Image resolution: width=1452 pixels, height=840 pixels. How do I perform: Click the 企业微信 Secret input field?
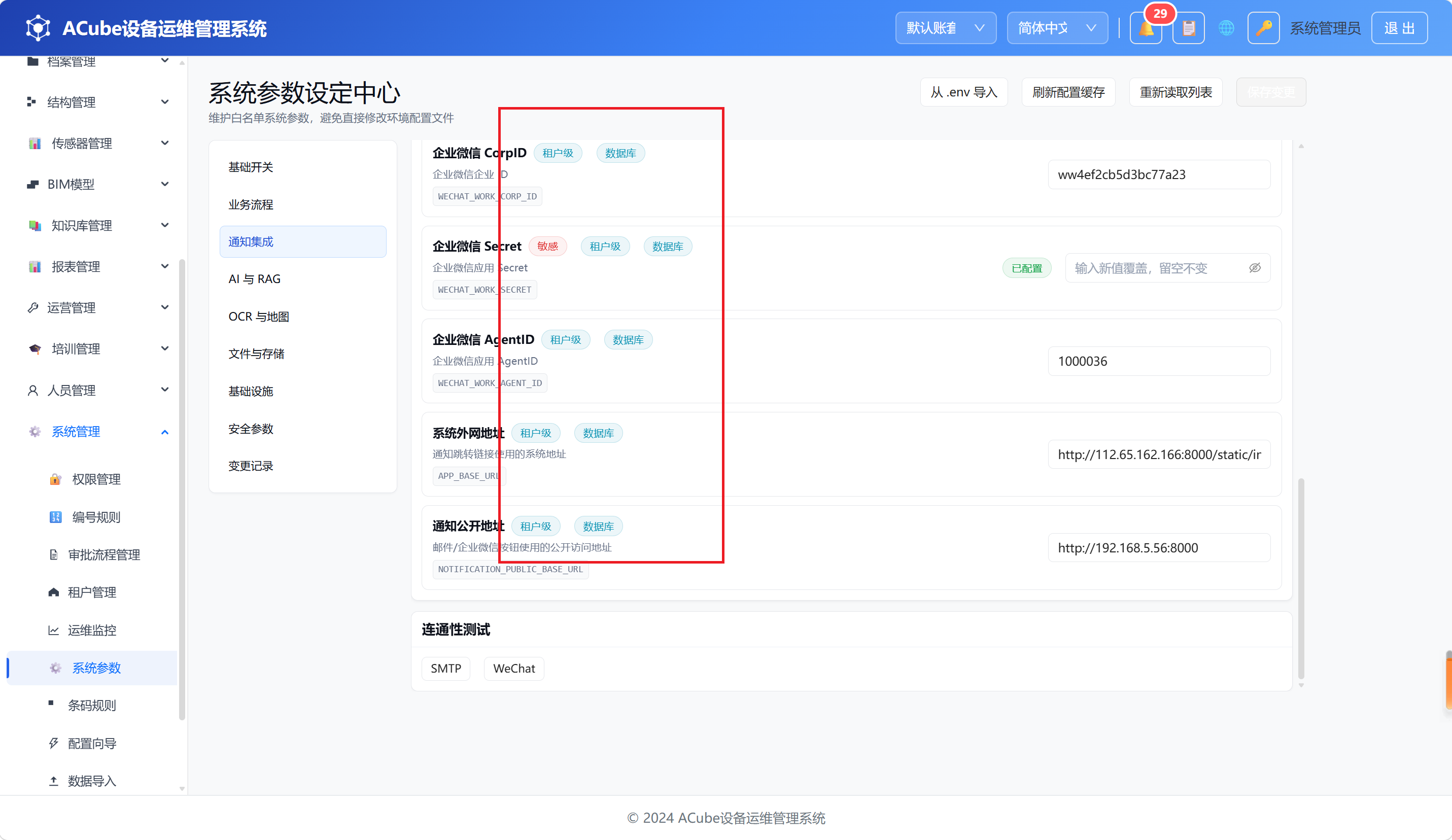pyautogui.click(x=1167, y=268)
